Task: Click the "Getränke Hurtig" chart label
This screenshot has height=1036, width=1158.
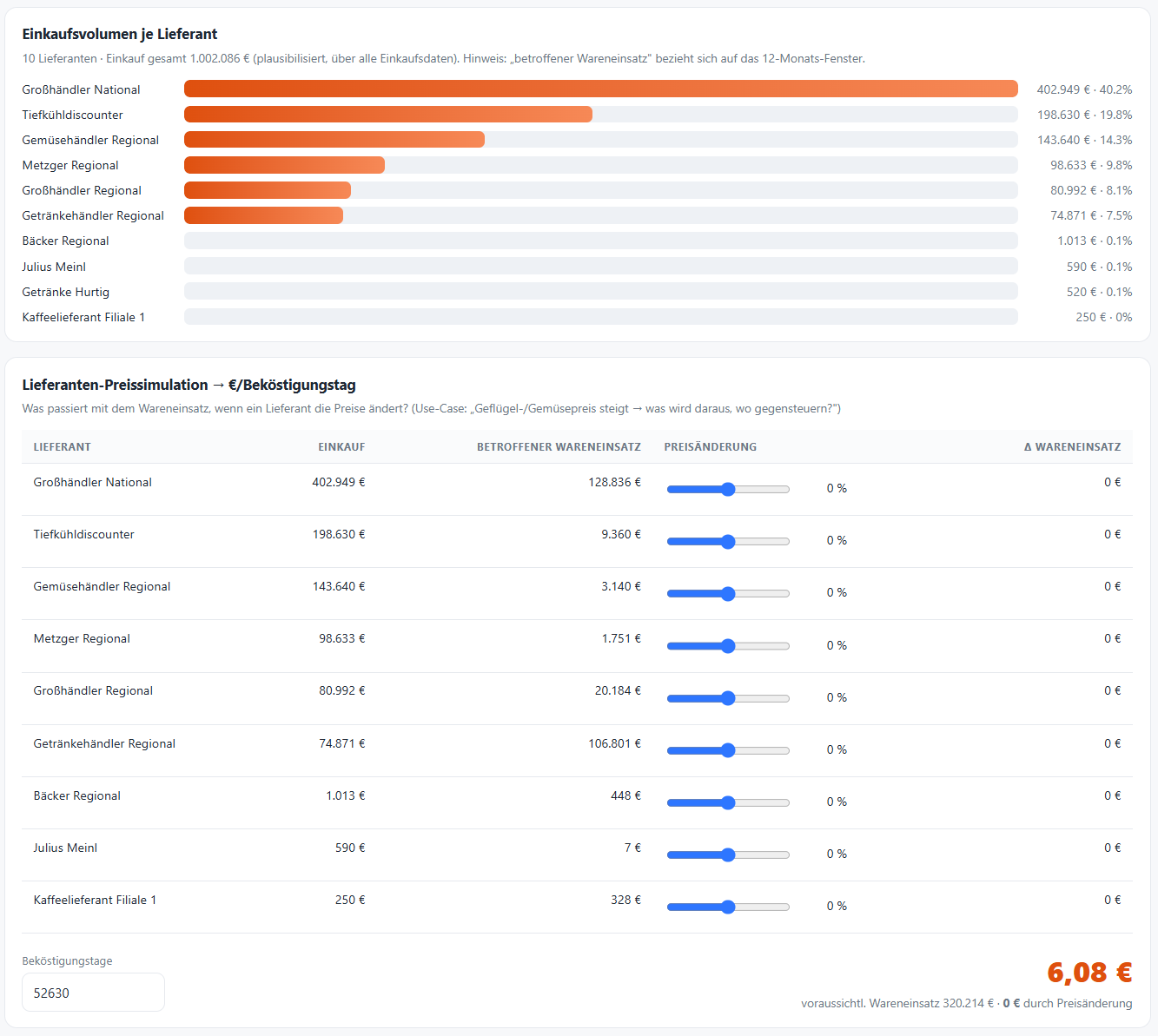Action: 66,292
